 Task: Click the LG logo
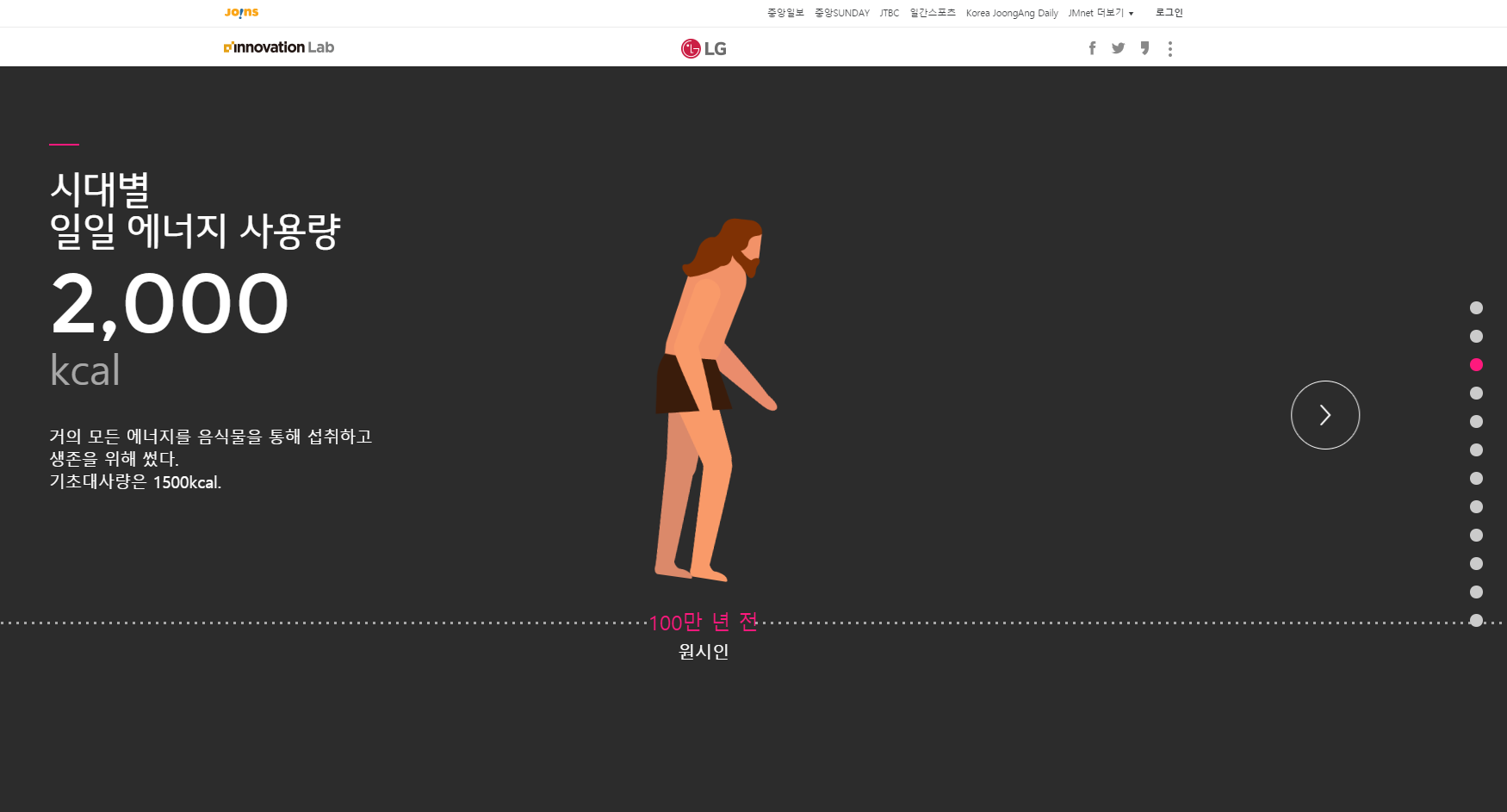tap(704, 48)
